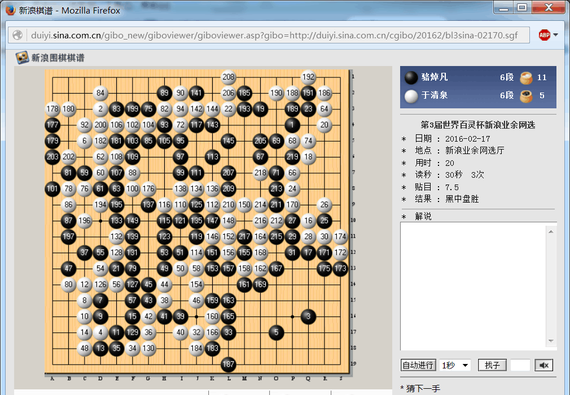
Task: Click the 用时 value 20
Action: click(x=450, y=163)
